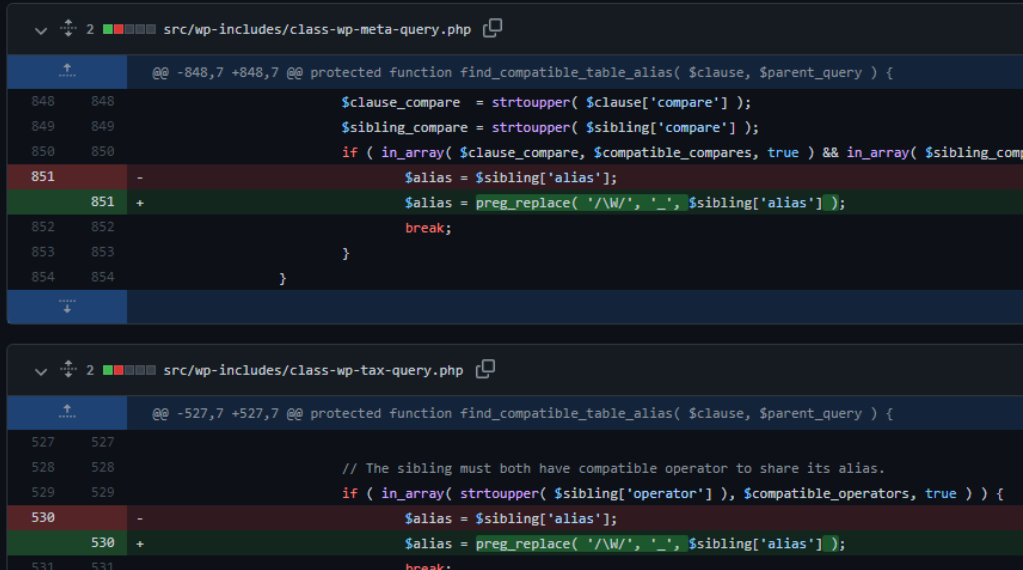Expand all lines in class-wp-meta-query.php
The width and height of the screenshot is (1023, 570).
[68, 29]
